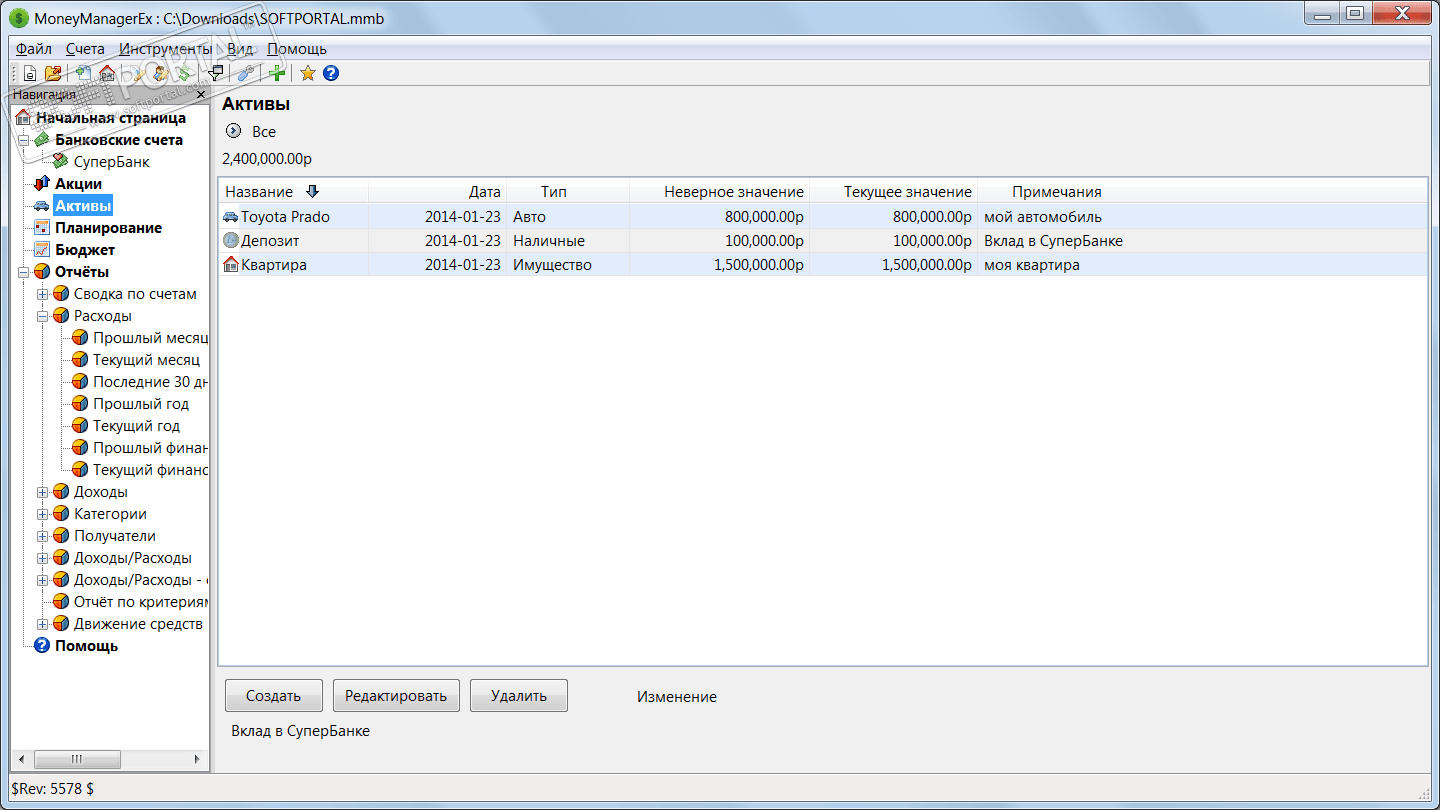Image resolution: width=1440 pixels, height=810 pixels.
Task: Expand the Категории report node
Action: point(42,514)
